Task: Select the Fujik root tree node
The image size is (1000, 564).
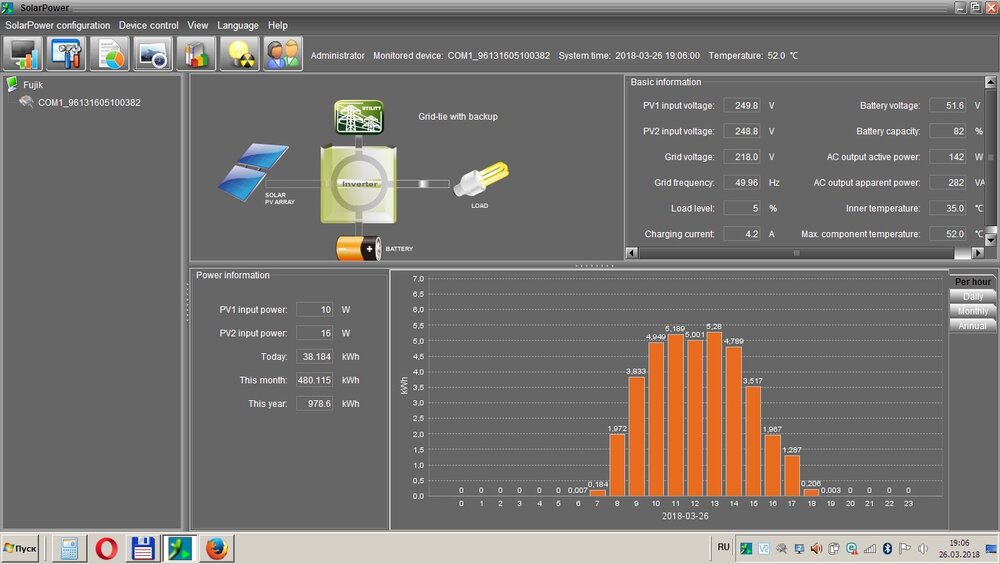Action: (33, 85)
